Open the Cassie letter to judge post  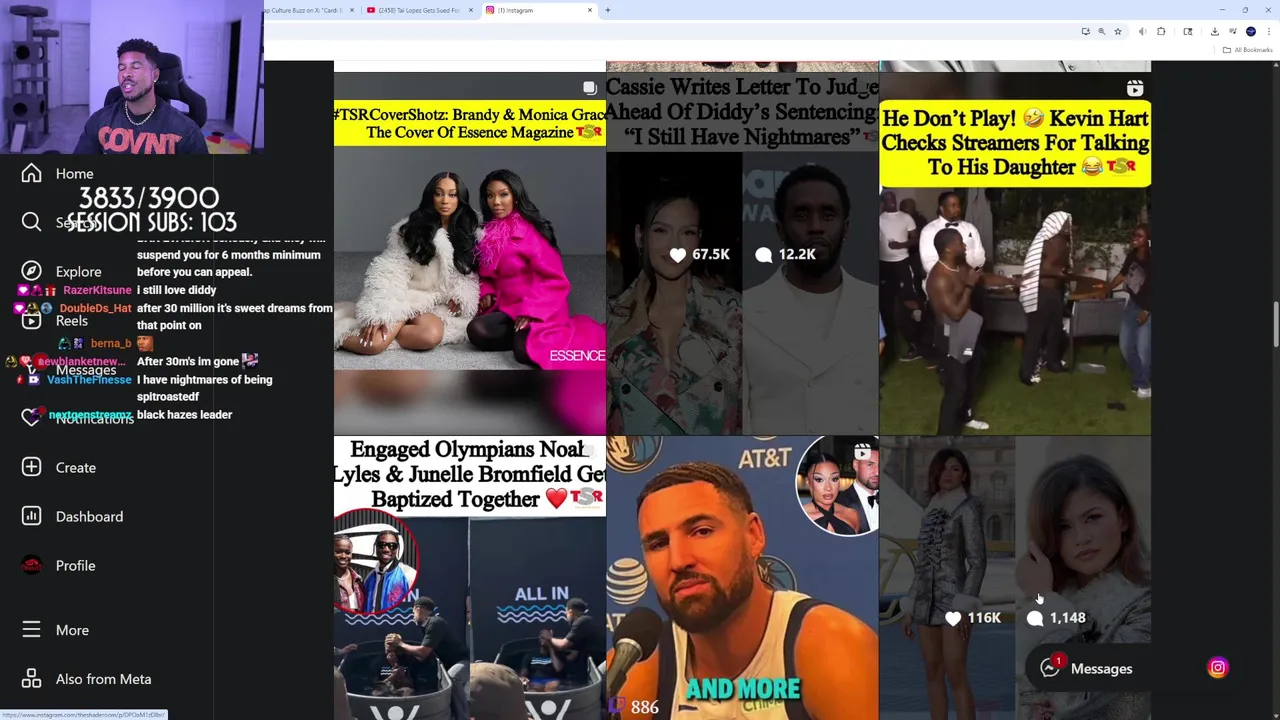click(x=742, y=254)
